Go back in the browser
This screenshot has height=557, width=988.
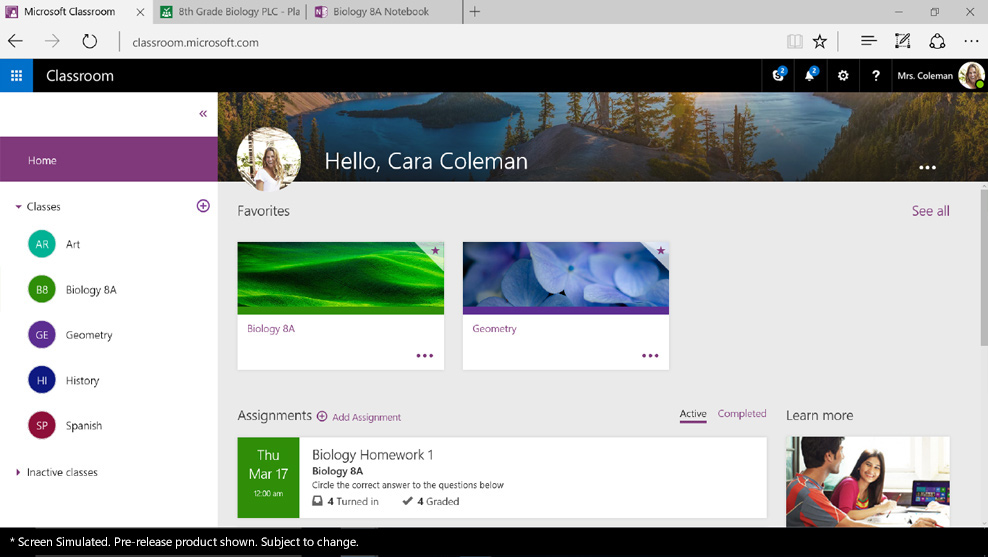(x=16, y=42)
